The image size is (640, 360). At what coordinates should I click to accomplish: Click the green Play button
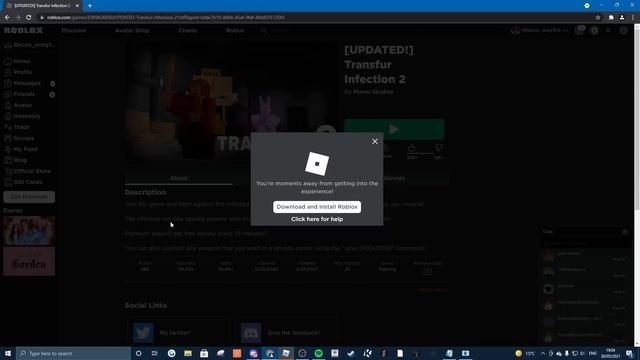point(394,129)
